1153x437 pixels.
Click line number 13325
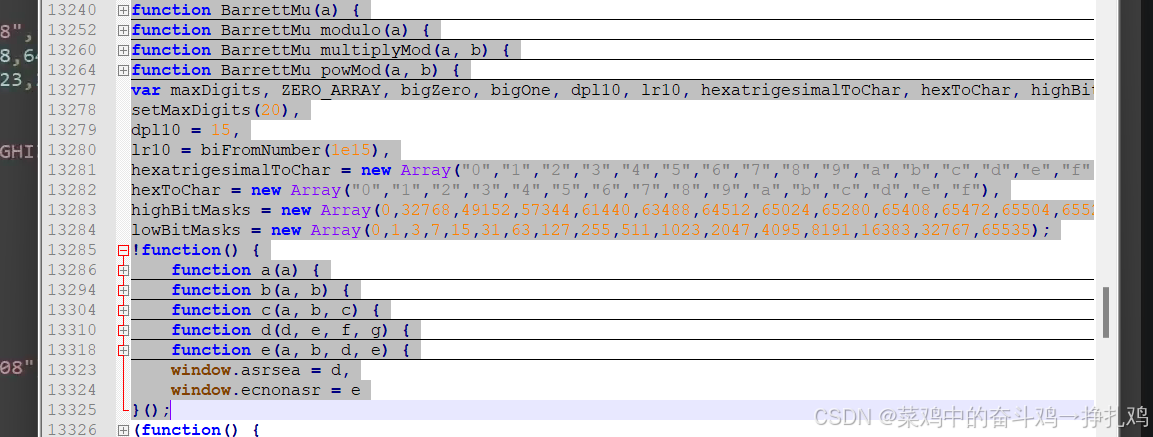(72, 410)
